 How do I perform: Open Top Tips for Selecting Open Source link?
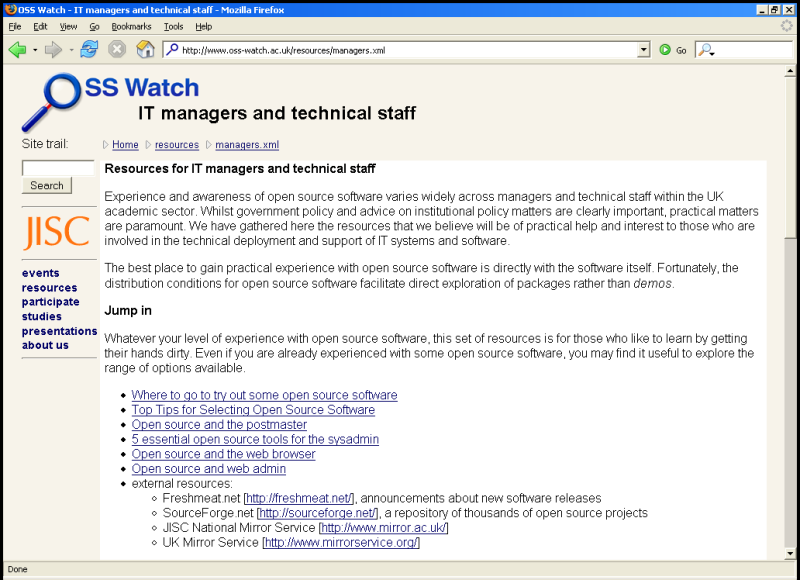[253, 410]
